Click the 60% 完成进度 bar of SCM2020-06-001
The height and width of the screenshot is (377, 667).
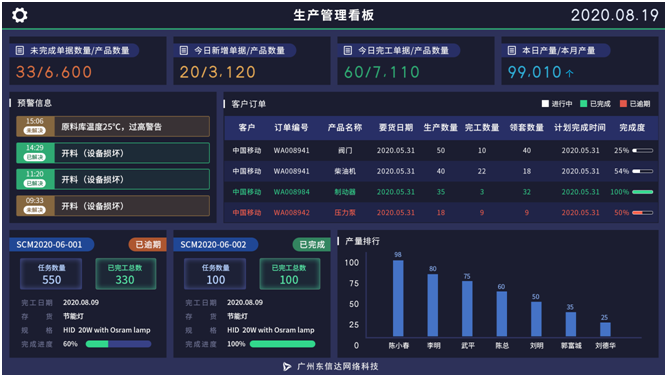click(118, 344)
